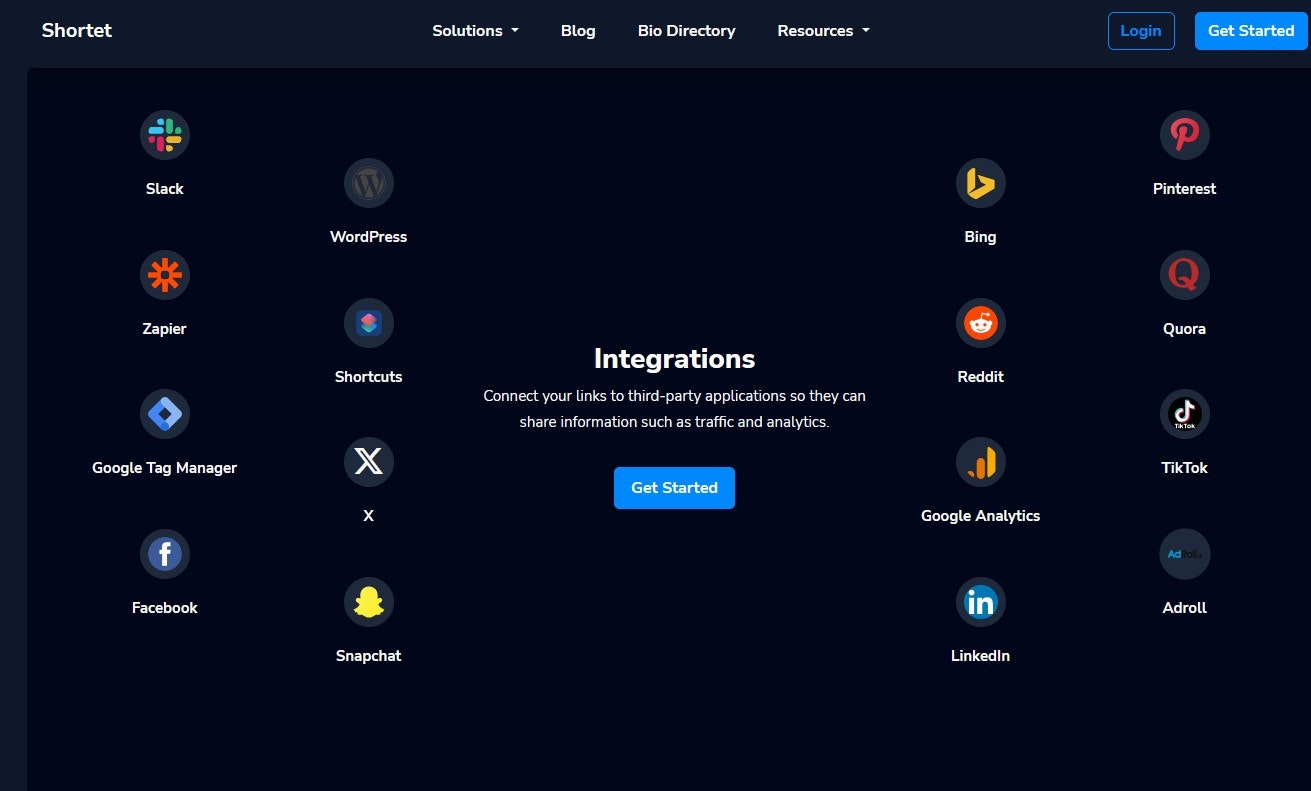The height and width of the screenshot is (791, 1311).
Task: Open the Facebook logo icon
Action: click(165, 554)
